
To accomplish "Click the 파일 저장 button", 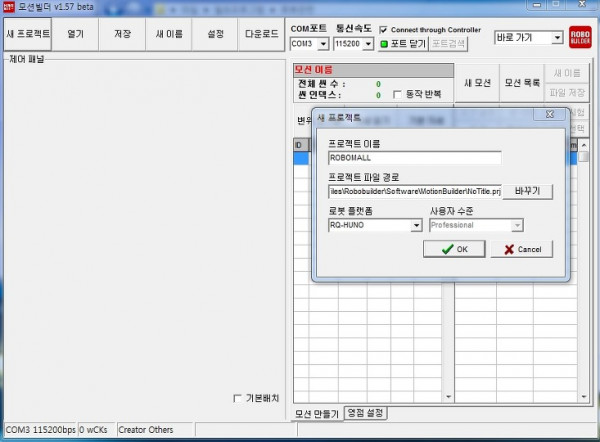I will [x=567, y=93].
